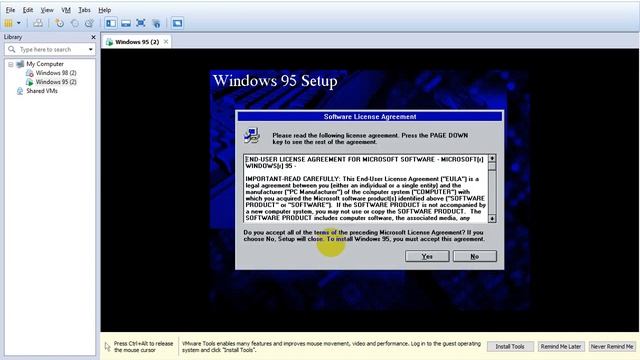The width and height of the screenshot is (640, 360).
Task: Close the Windows 95 (2) tab
Action: [166, 42]
